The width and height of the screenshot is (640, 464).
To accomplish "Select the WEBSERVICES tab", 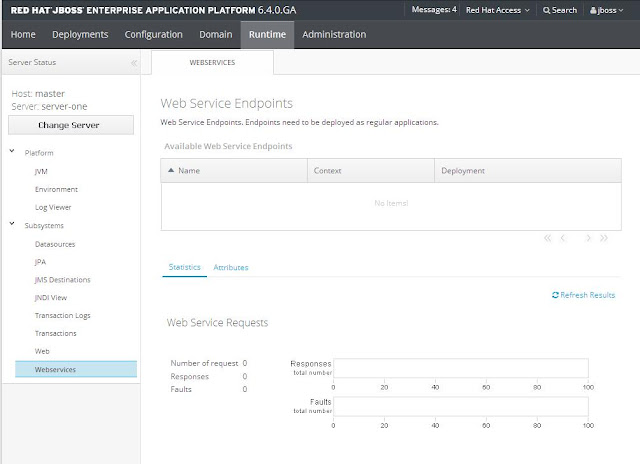I will 212,62.
